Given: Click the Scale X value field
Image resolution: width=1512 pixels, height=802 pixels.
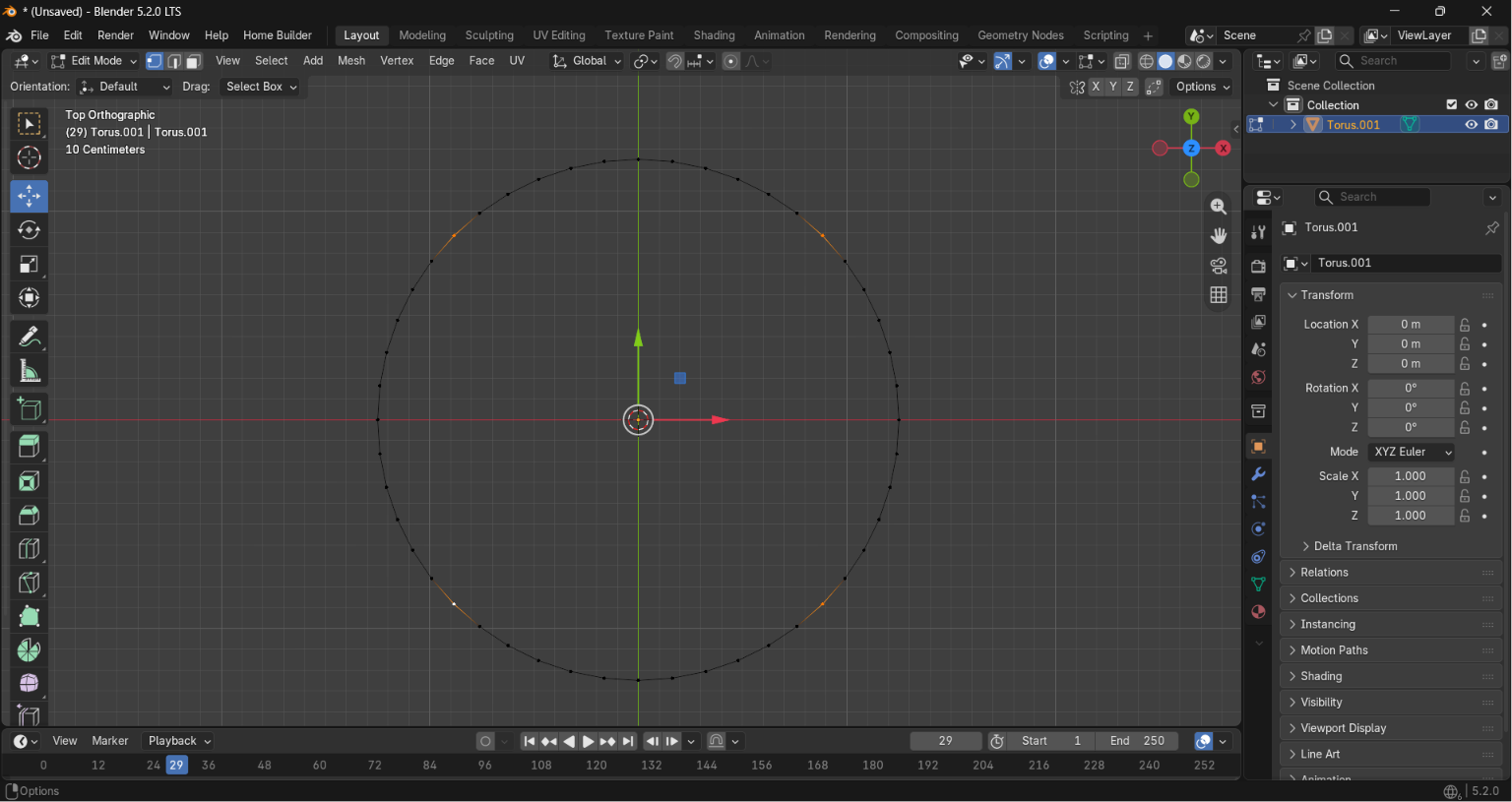Looking at the screenshot, I should [x=1411, y=476].
